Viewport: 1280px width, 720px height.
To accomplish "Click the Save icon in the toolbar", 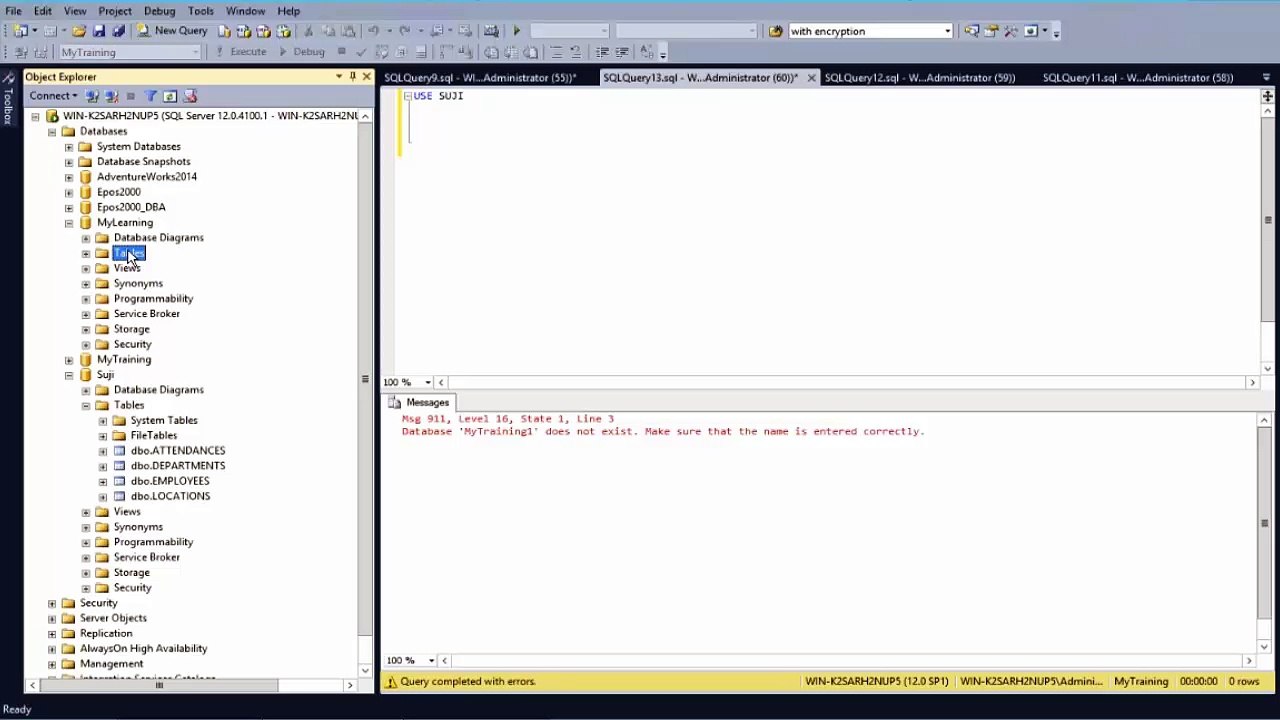I will point(98,31).
